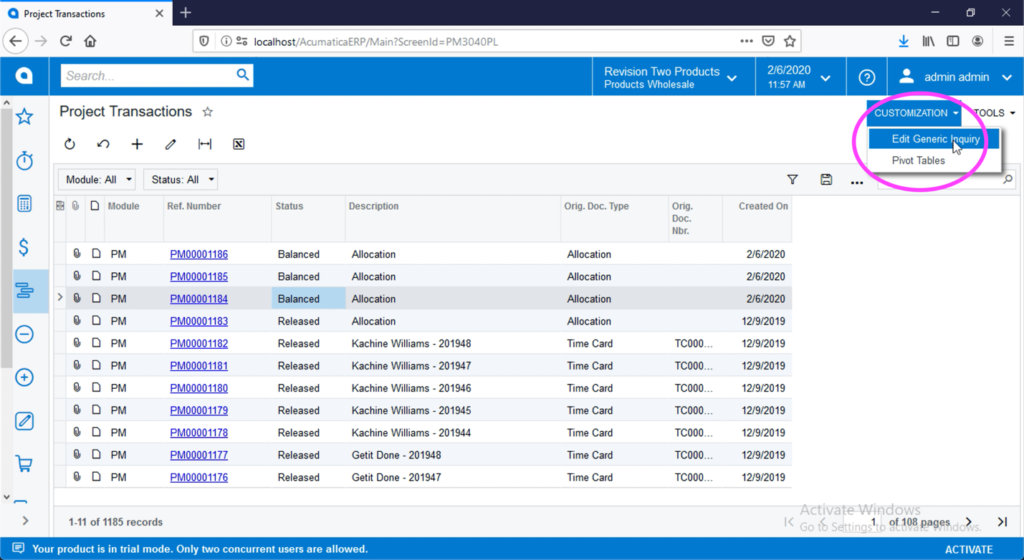This screenshot has width=1024, height=560.
Task: Switch to the Project Transactions browser tab
Action: click(86, 13)
